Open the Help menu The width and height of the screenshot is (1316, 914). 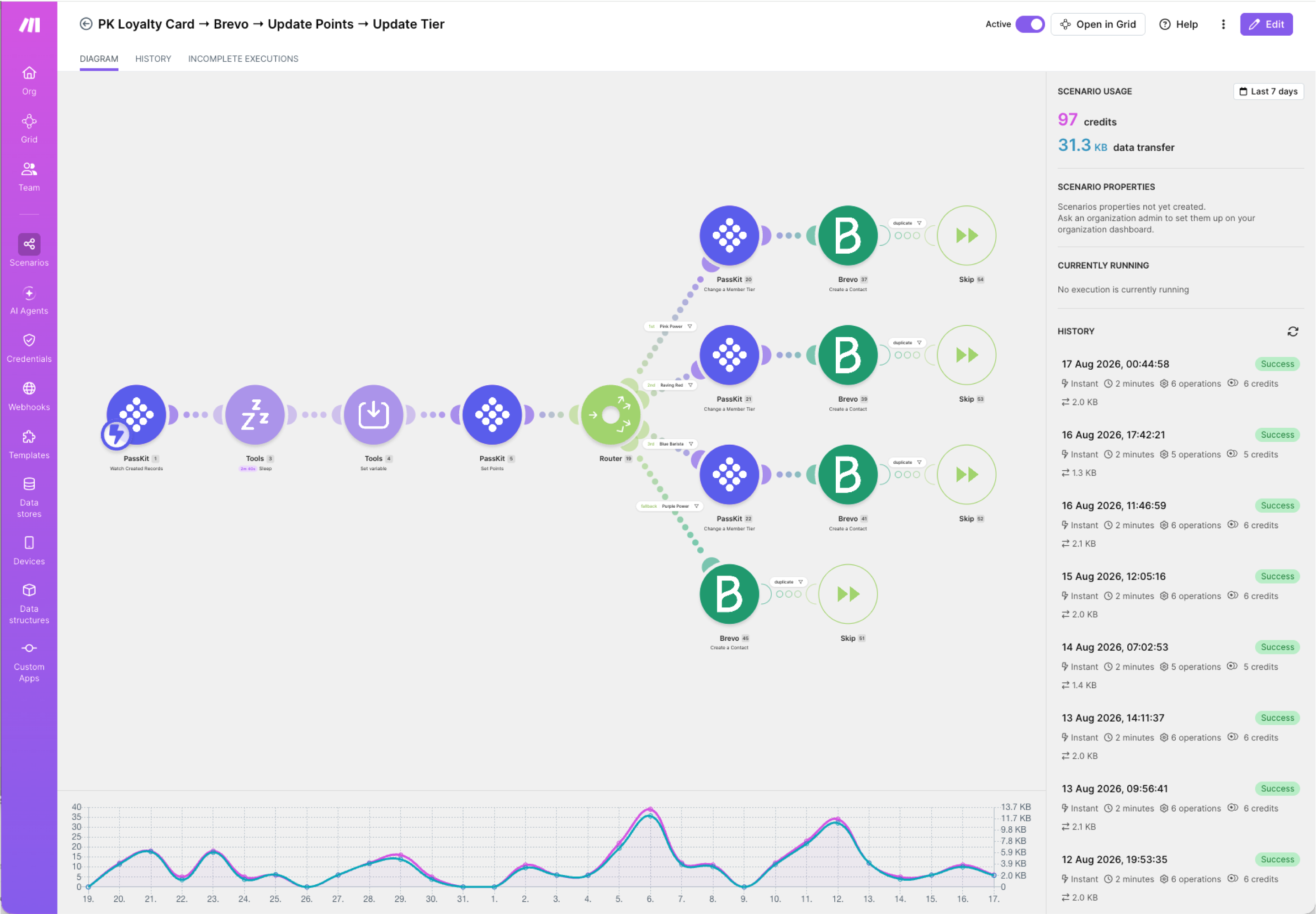pyautogui.click(x=1178, y=24)
